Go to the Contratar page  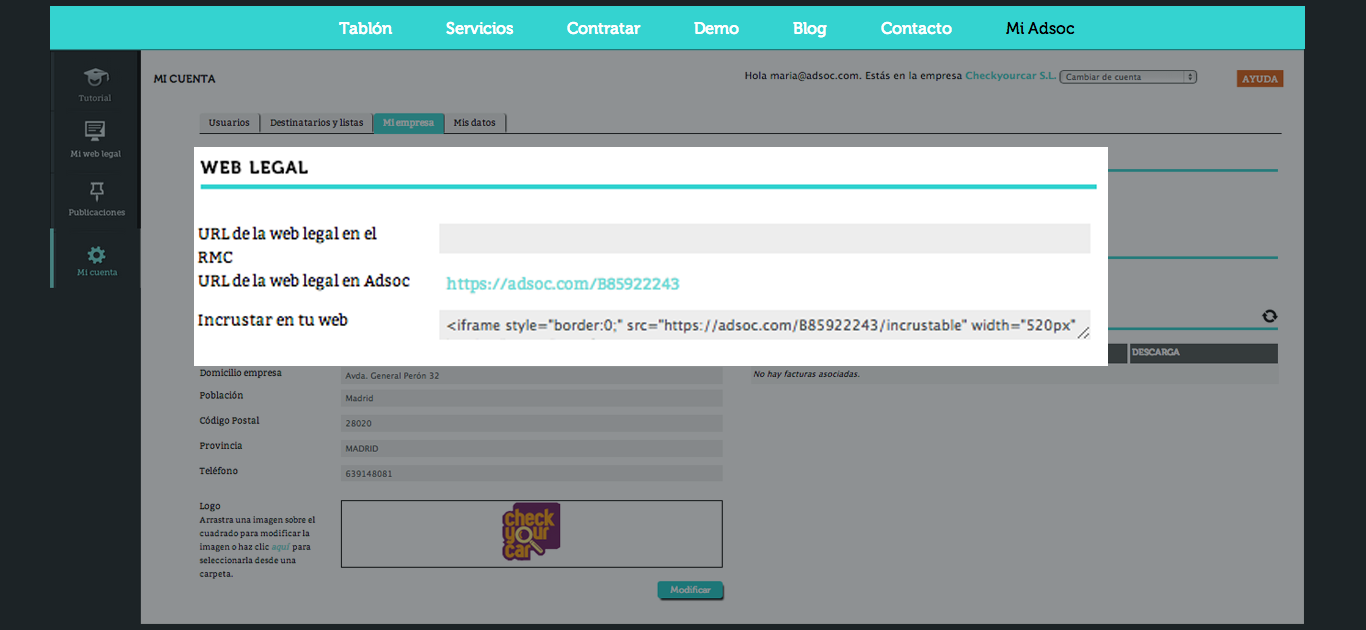pos(603,28)
